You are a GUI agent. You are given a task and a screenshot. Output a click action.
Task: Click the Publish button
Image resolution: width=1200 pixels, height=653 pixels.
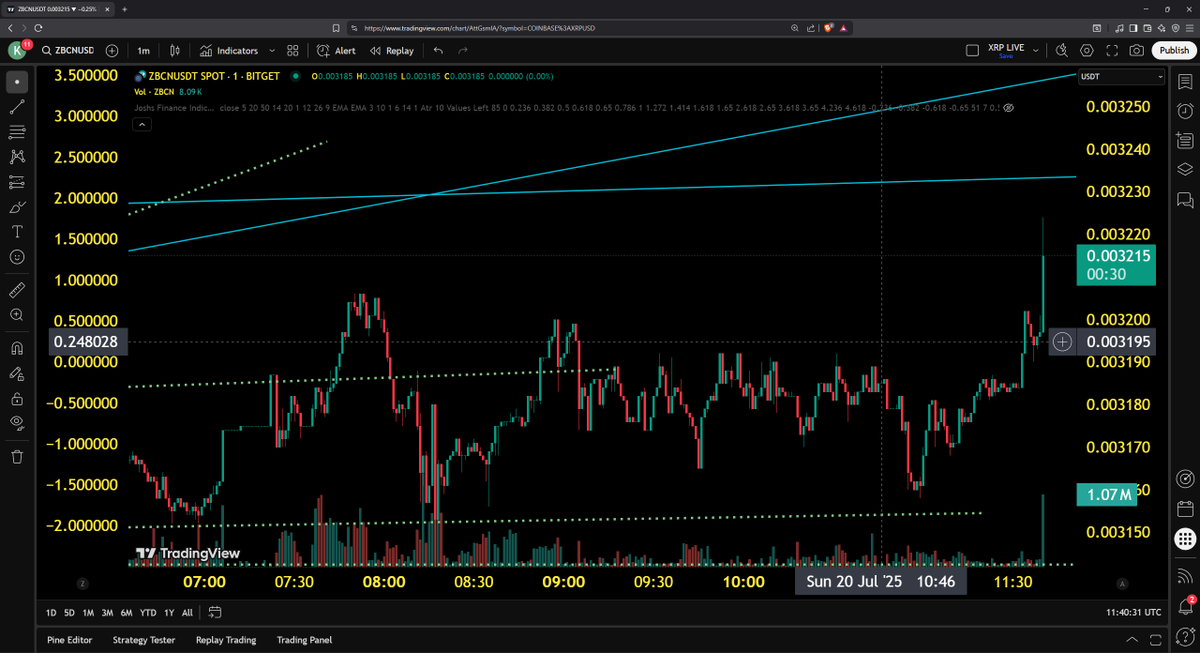(1174, 50)
